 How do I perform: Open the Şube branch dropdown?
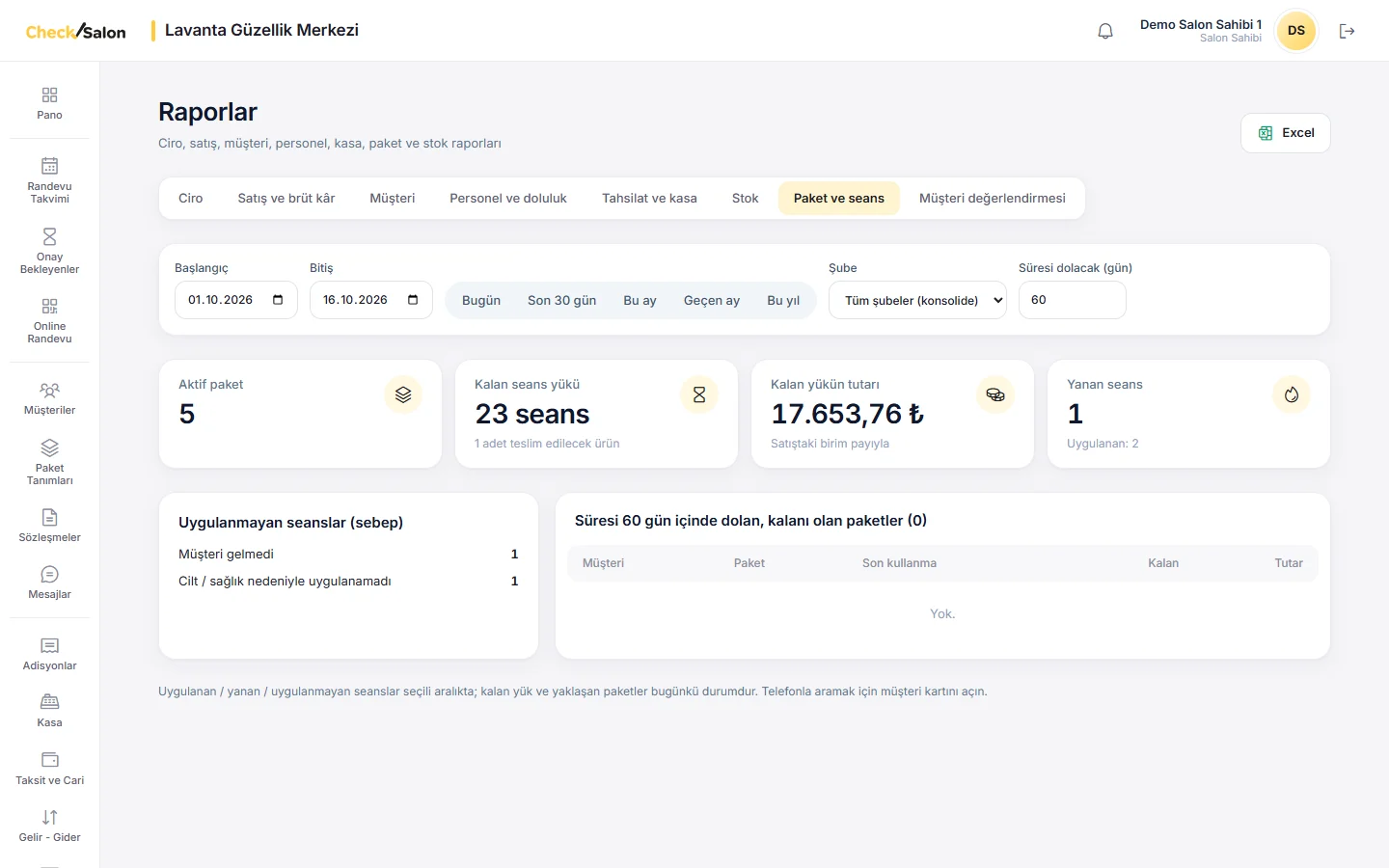[917, 300]
